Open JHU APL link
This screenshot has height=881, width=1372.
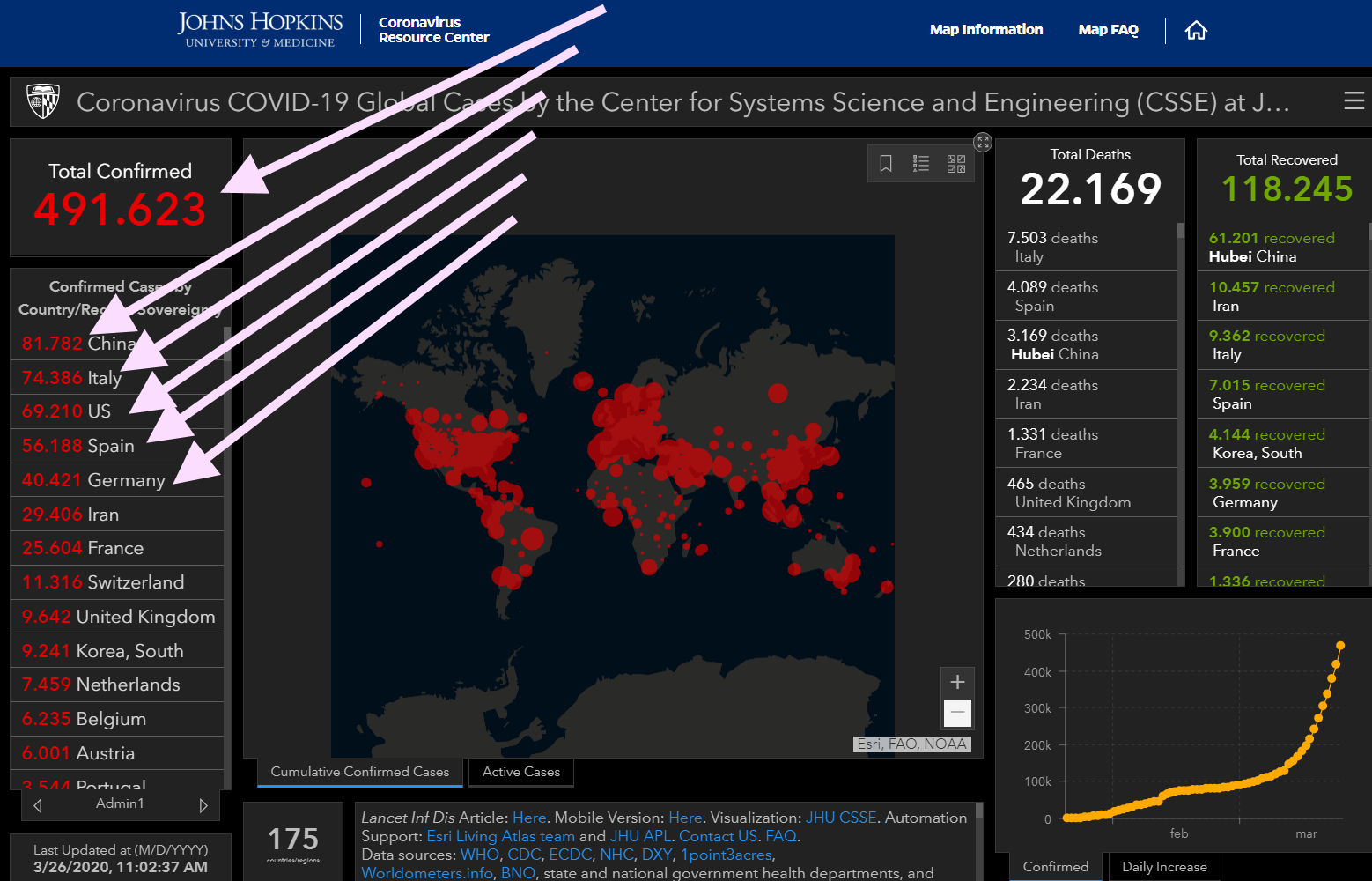(x=640, y=836)
